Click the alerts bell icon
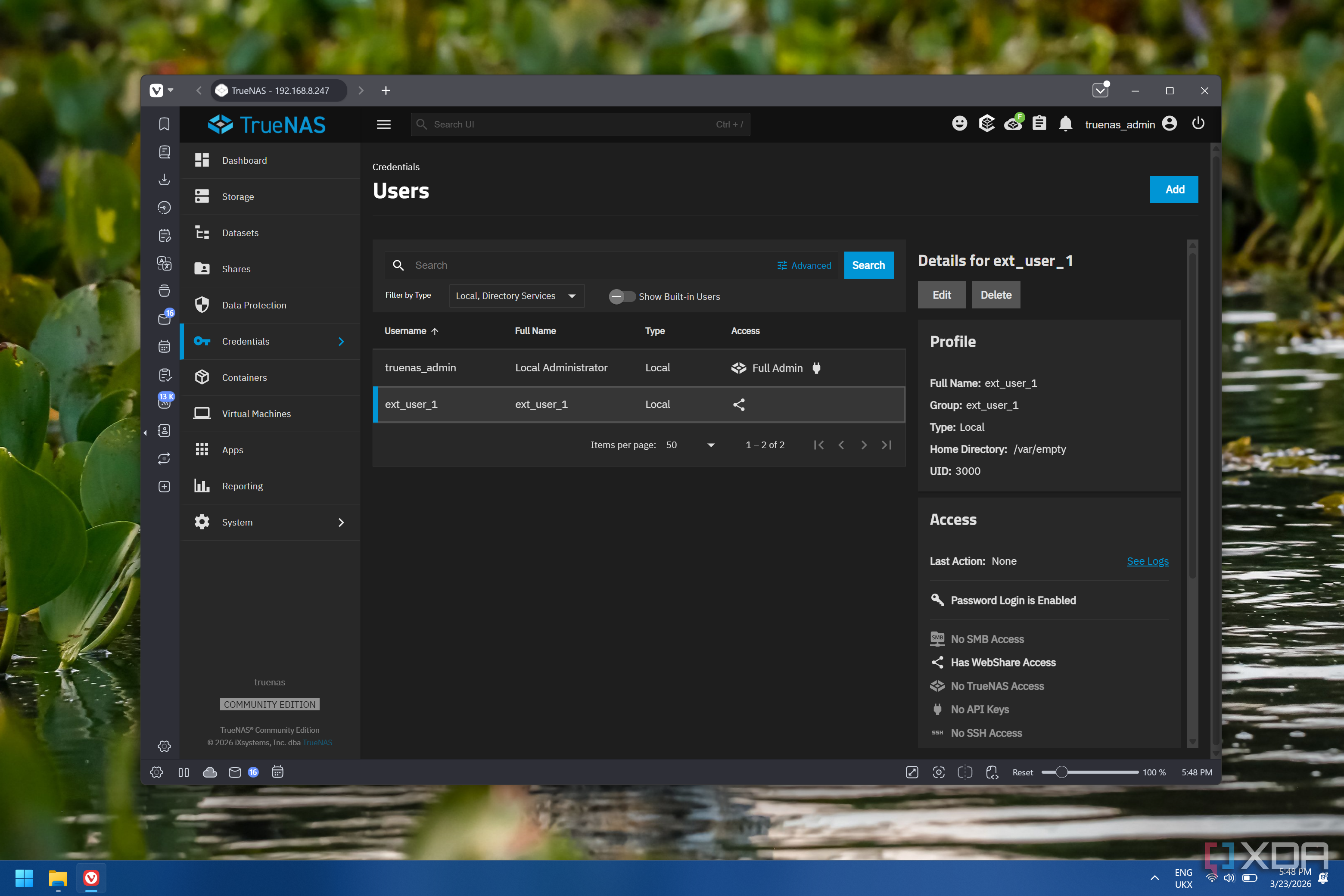1344x896 pixels. coord(1065,124)
